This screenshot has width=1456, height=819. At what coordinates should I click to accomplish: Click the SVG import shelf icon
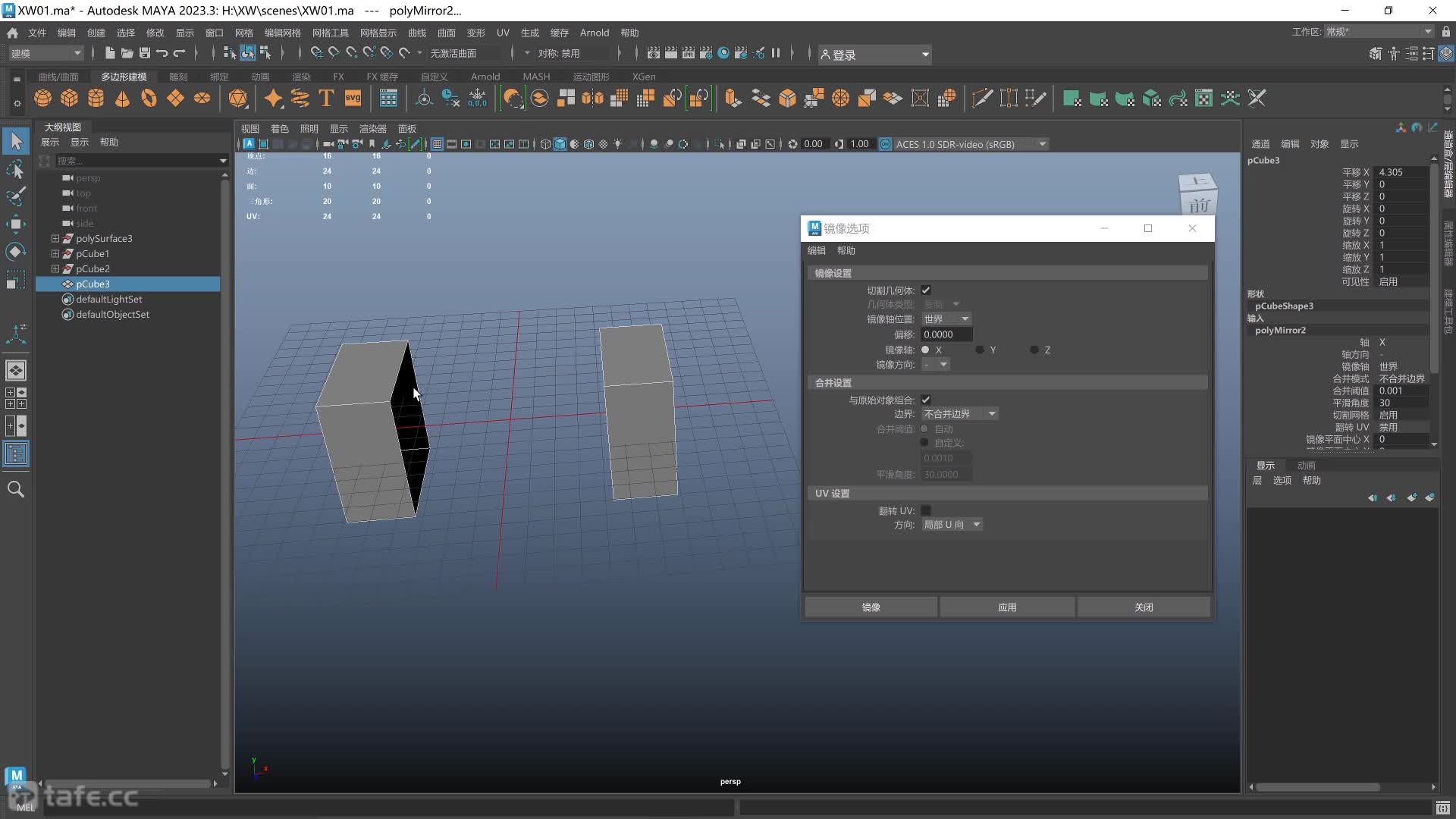pos(353,99)
